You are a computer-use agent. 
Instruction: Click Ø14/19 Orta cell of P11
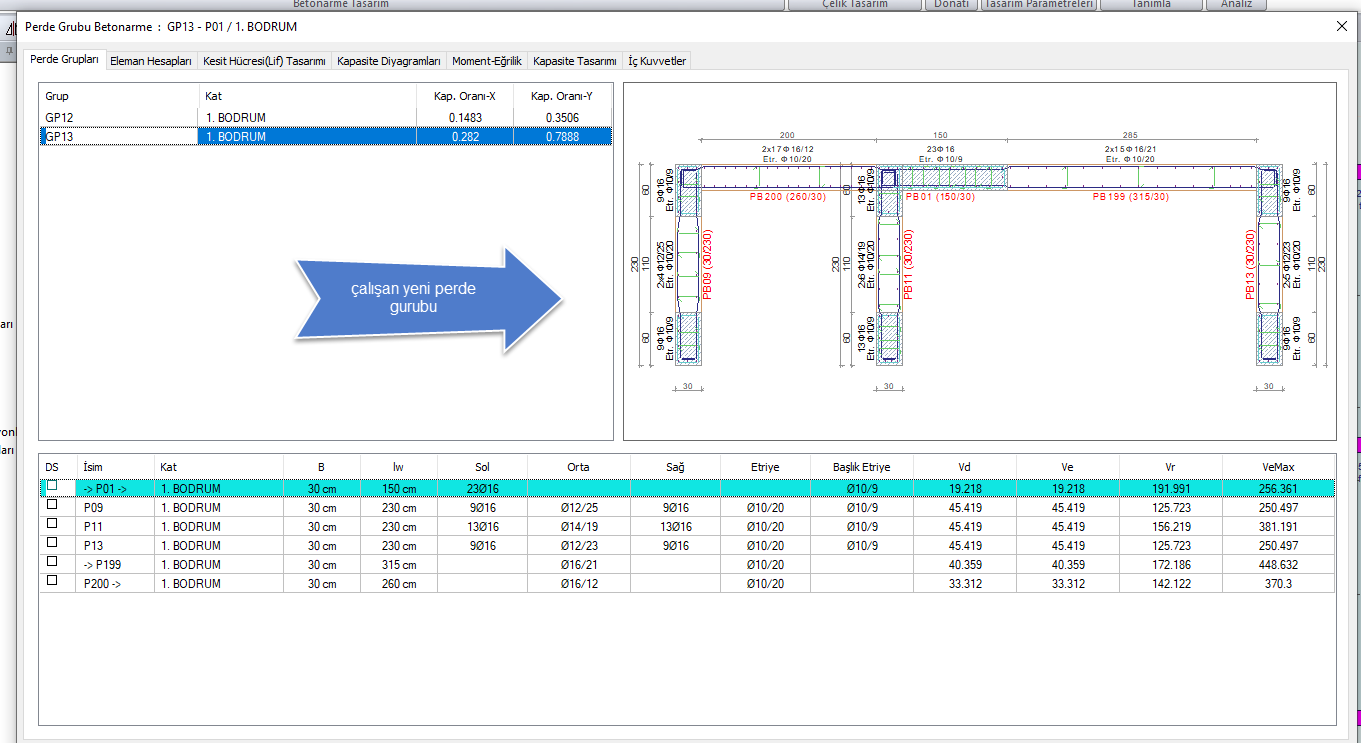(x=578, y=526)
